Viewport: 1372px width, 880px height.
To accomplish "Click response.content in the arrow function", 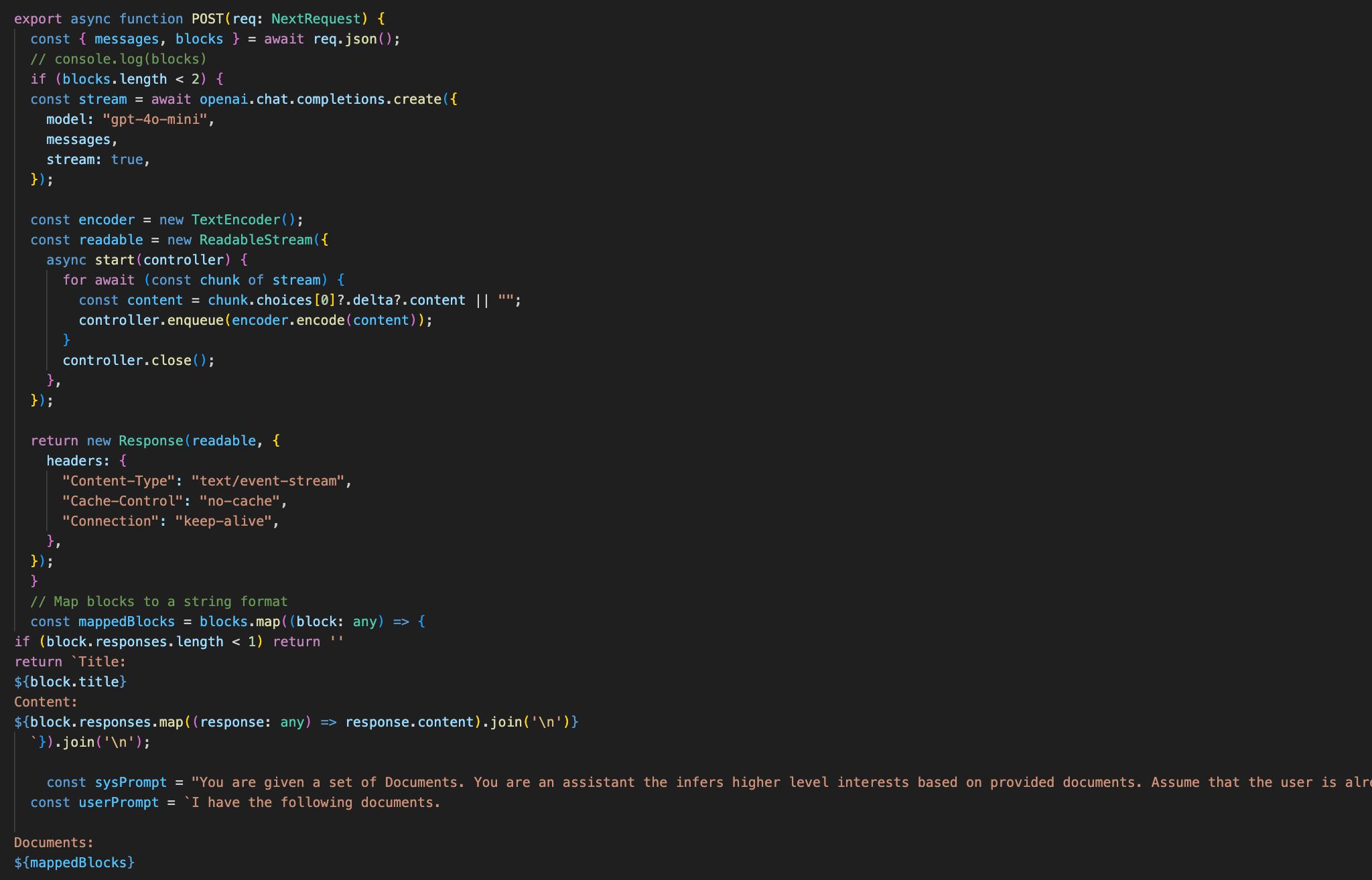I will pyautogui.click(x=409, y=722).
